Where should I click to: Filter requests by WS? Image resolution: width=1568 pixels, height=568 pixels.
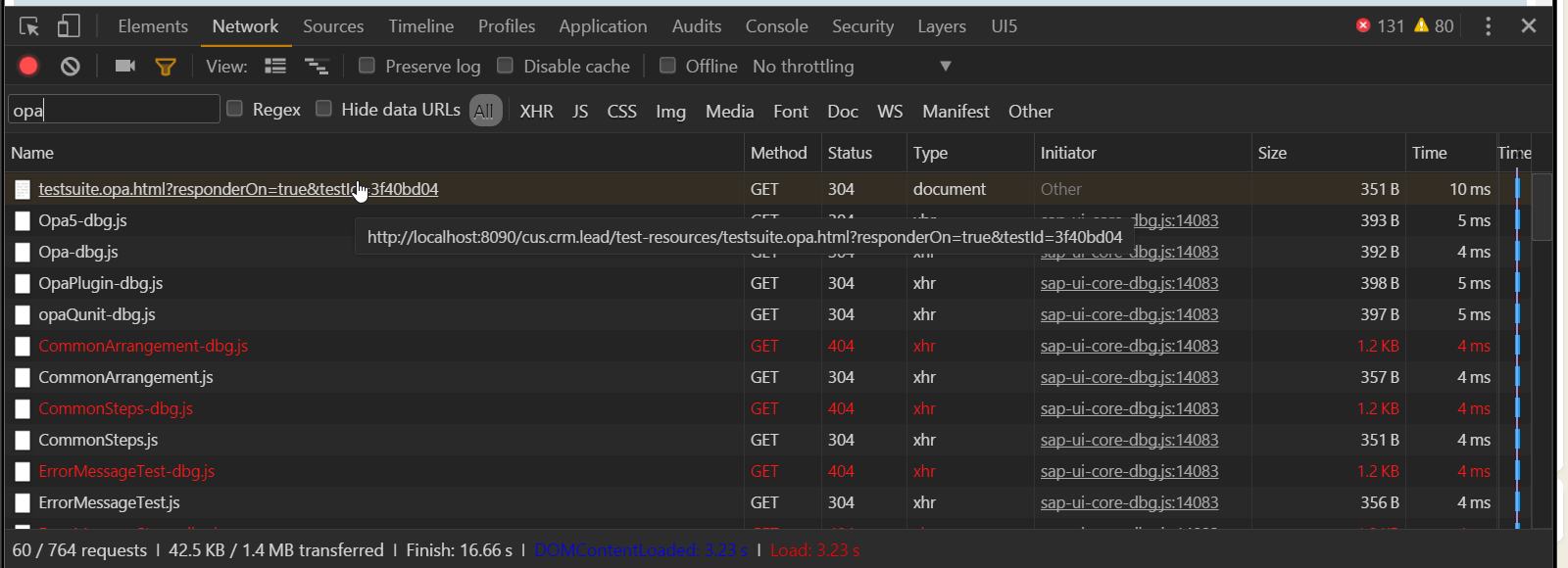[x=890, y=112]
